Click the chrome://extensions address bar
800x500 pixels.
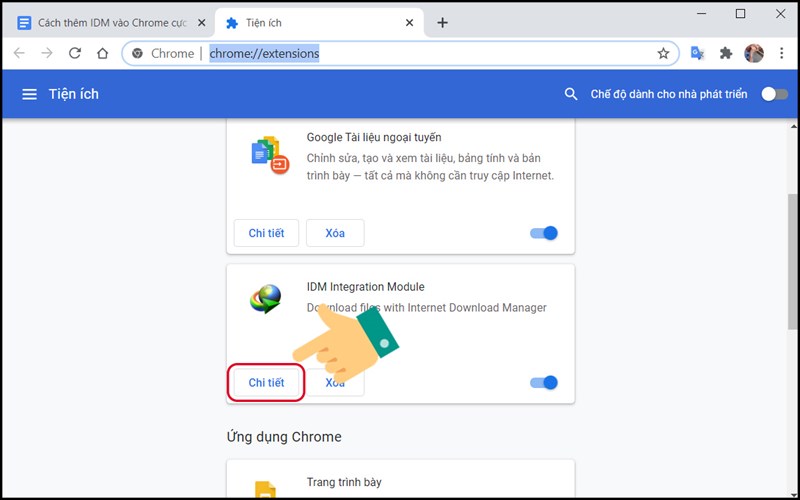click(x=401, y=53)
